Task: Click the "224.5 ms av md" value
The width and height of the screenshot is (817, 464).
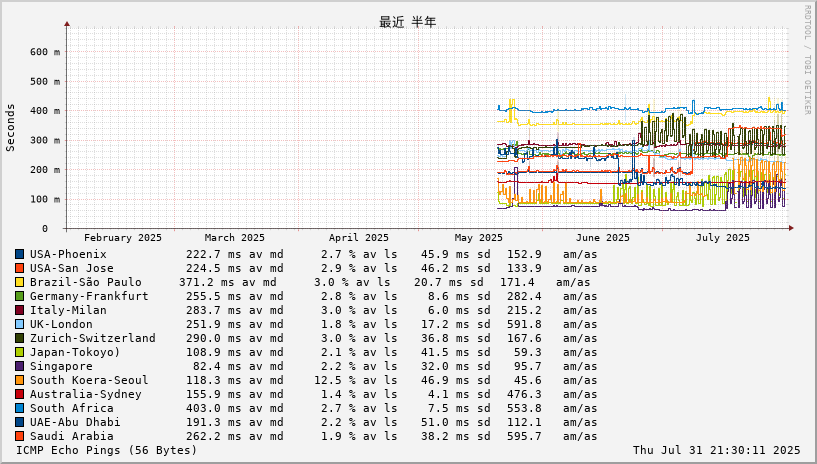Action: (235, 268)
